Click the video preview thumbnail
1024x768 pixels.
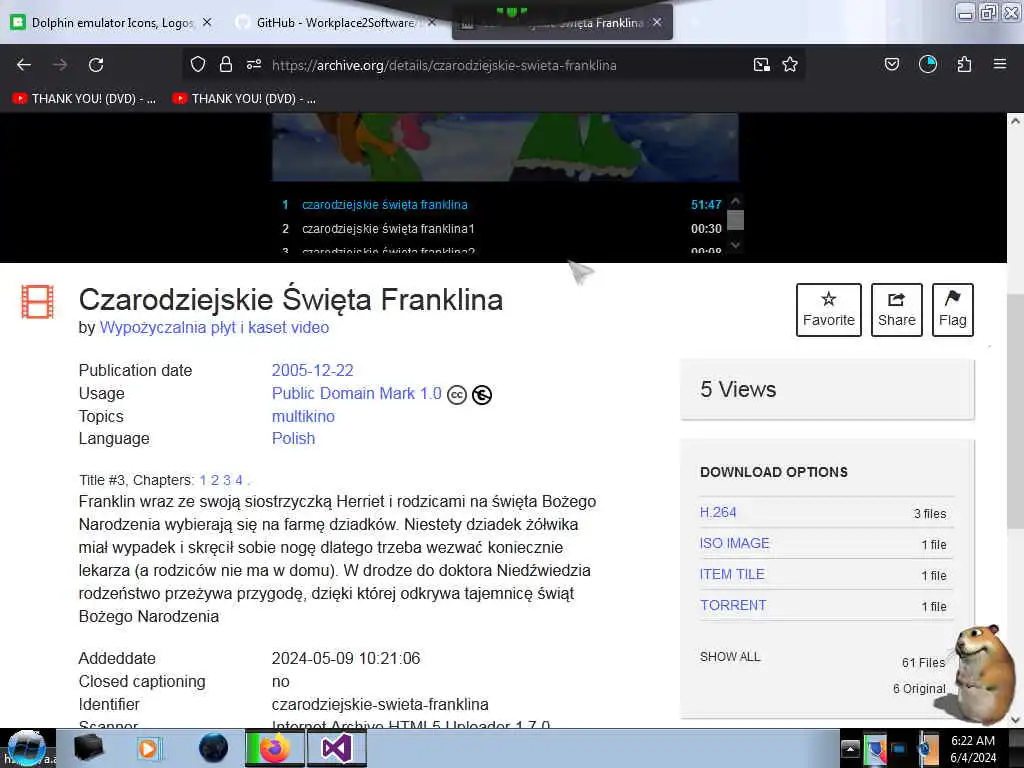[505, 147]
